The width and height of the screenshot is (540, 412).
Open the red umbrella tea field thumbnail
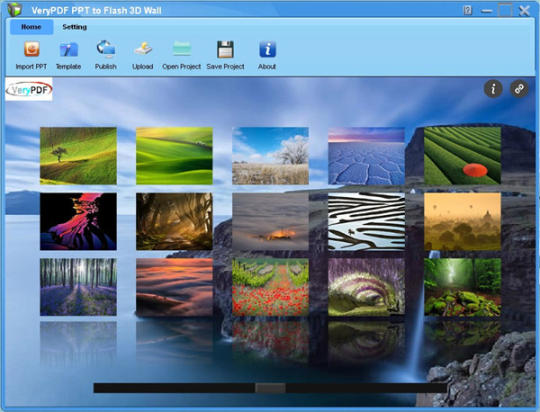462,156
